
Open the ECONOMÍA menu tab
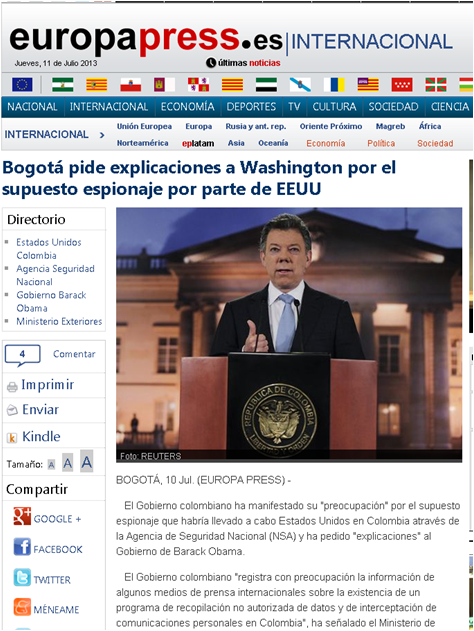[188, 107]
